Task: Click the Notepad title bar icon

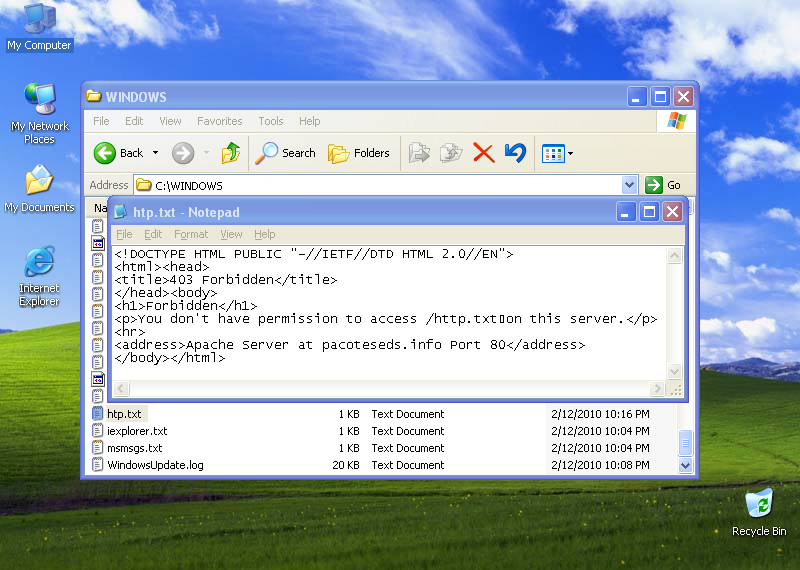Action: (120, 211)
